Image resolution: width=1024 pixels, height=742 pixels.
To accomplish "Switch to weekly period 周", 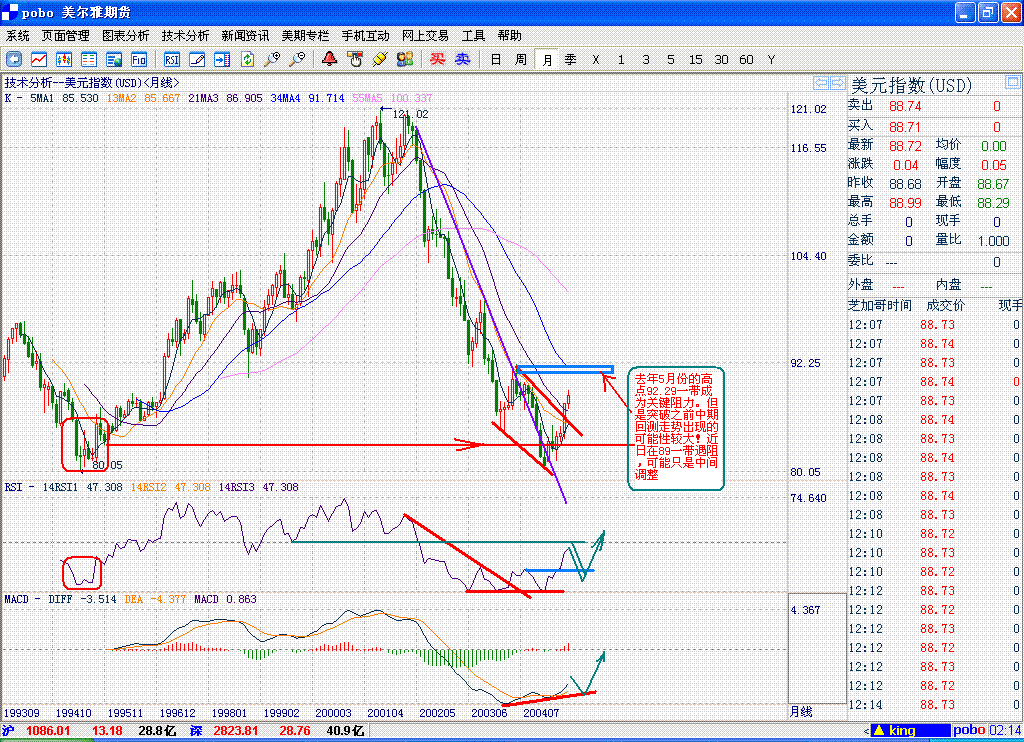I will click(x=520, y=60).
